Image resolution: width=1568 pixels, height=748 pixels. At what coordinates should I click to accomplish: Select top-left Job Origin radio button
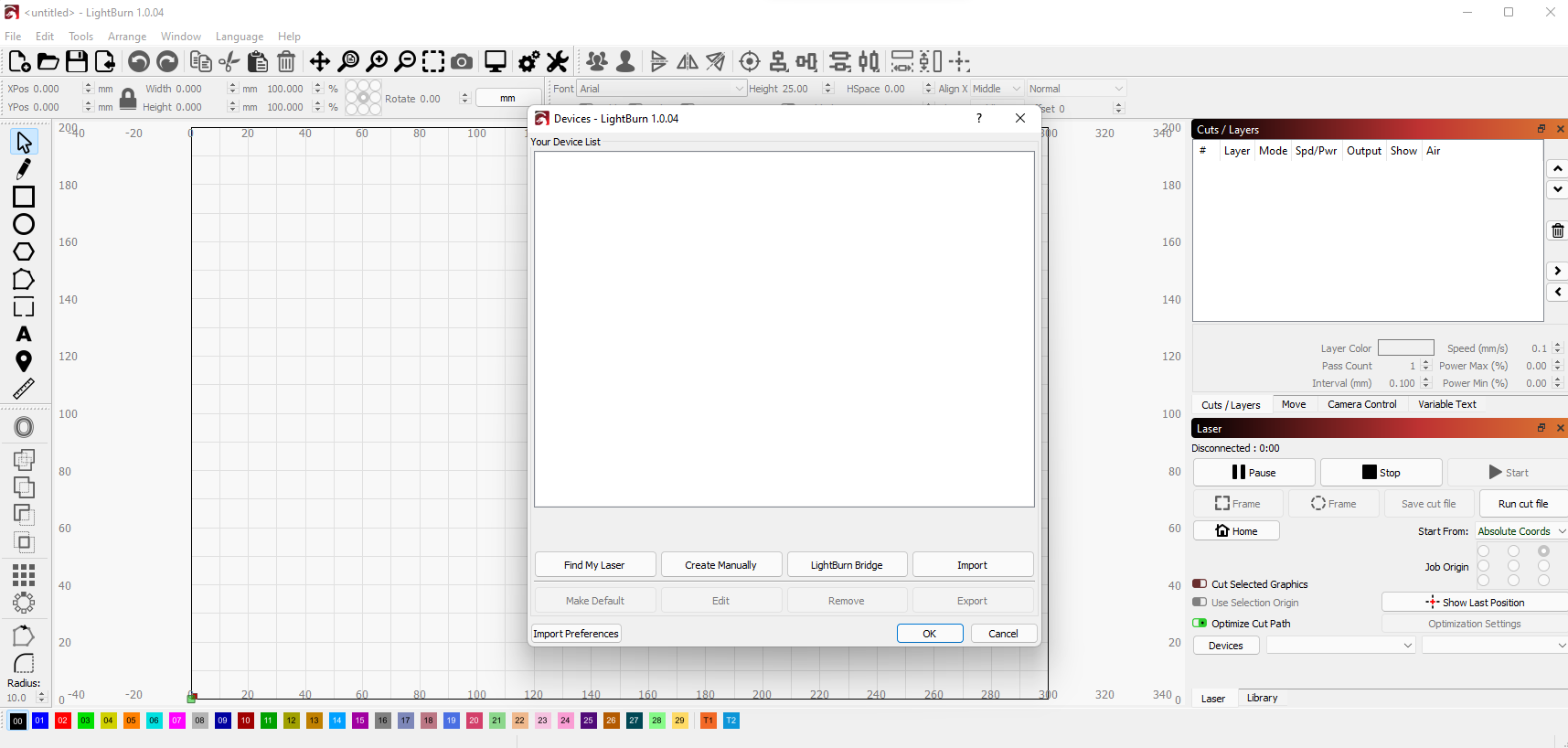[x=1483, y=550]
